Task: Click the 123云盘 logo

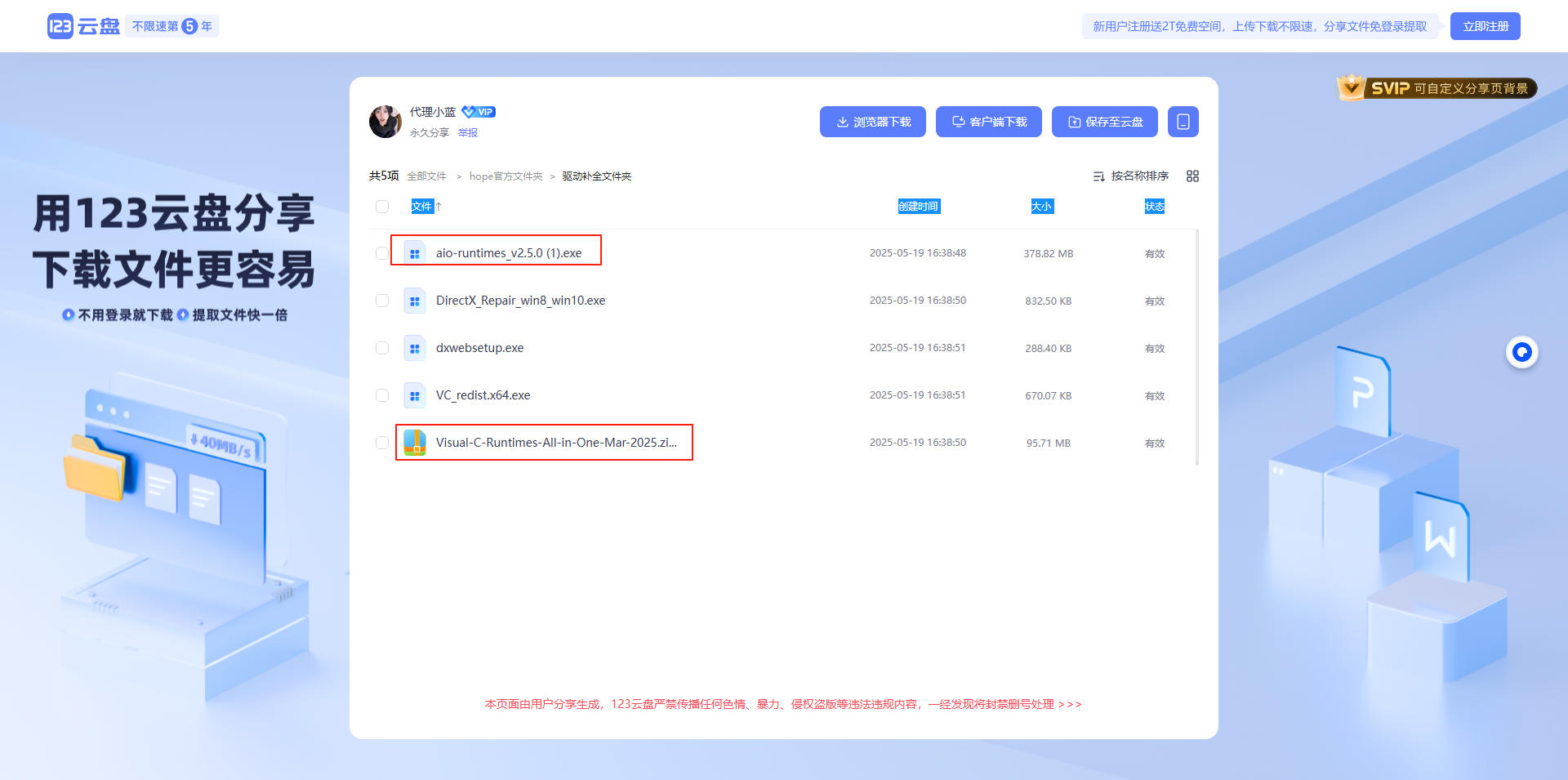Action: pyautogui.click(x=83, y=26)
